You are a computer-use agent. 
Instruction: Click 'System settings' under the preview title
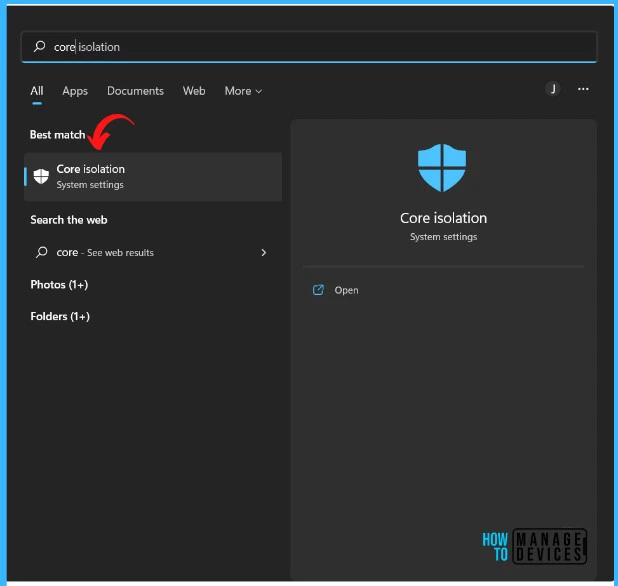(443, 236)
